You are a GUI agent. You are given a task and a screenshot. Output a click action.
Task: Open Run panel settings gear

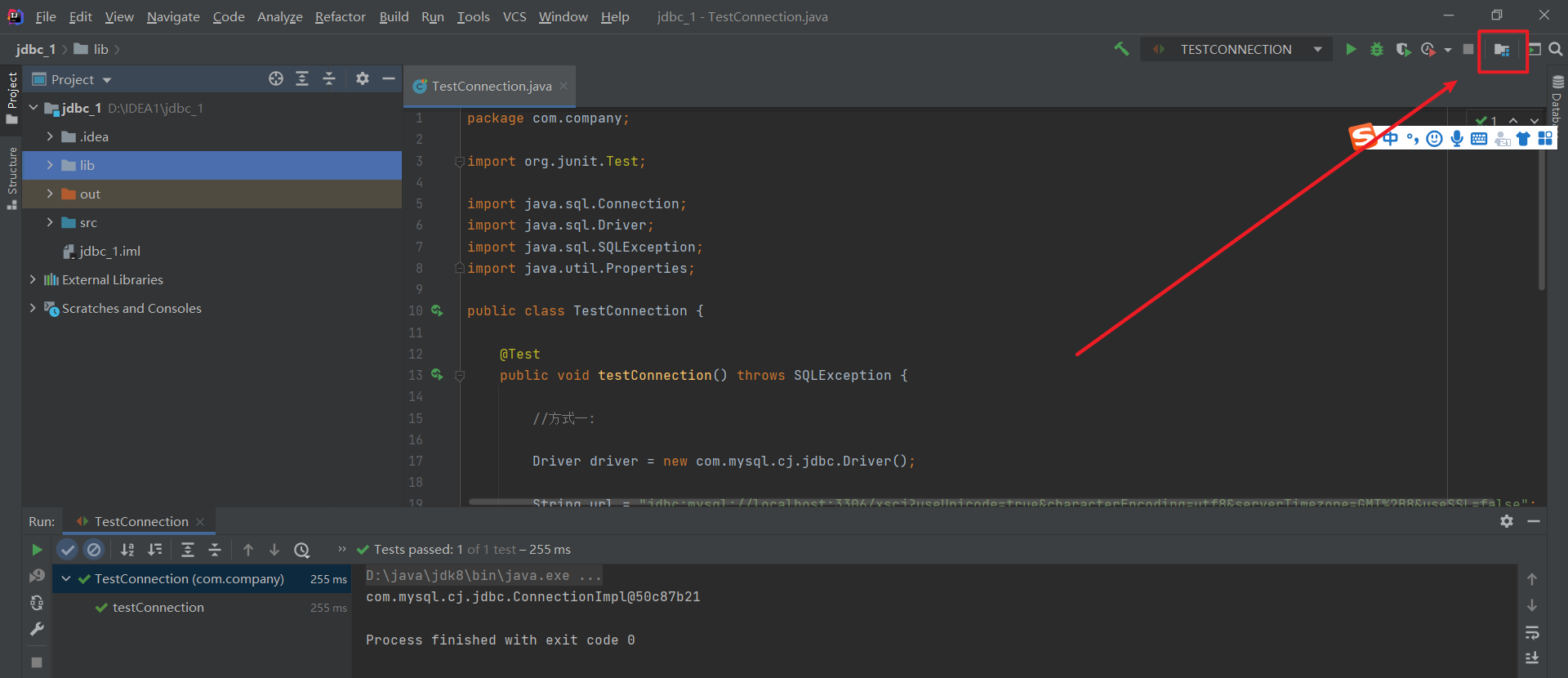tap(1507, 521)
